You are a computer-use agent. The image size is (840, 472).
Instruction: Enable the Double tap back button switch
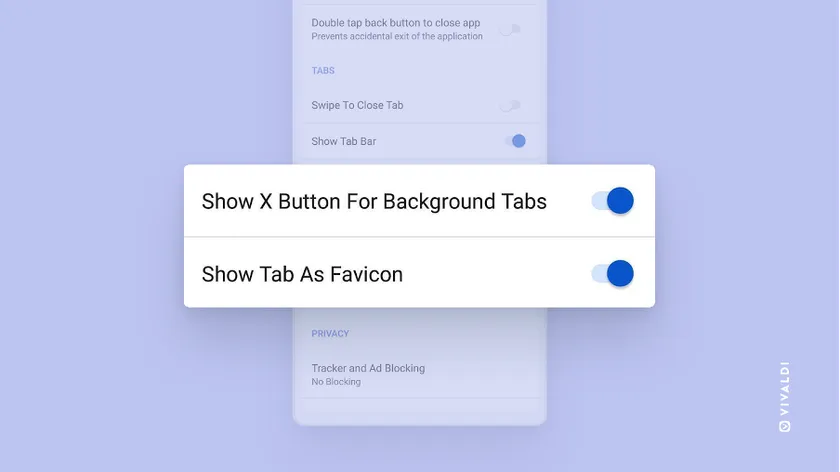tap(511, 29)
